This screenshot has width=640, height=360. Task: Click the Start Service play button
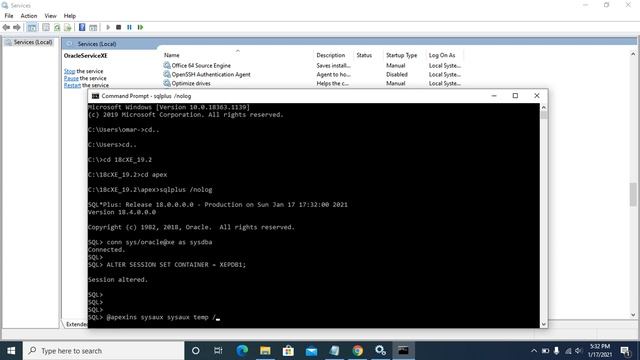[x=108, y=27]
